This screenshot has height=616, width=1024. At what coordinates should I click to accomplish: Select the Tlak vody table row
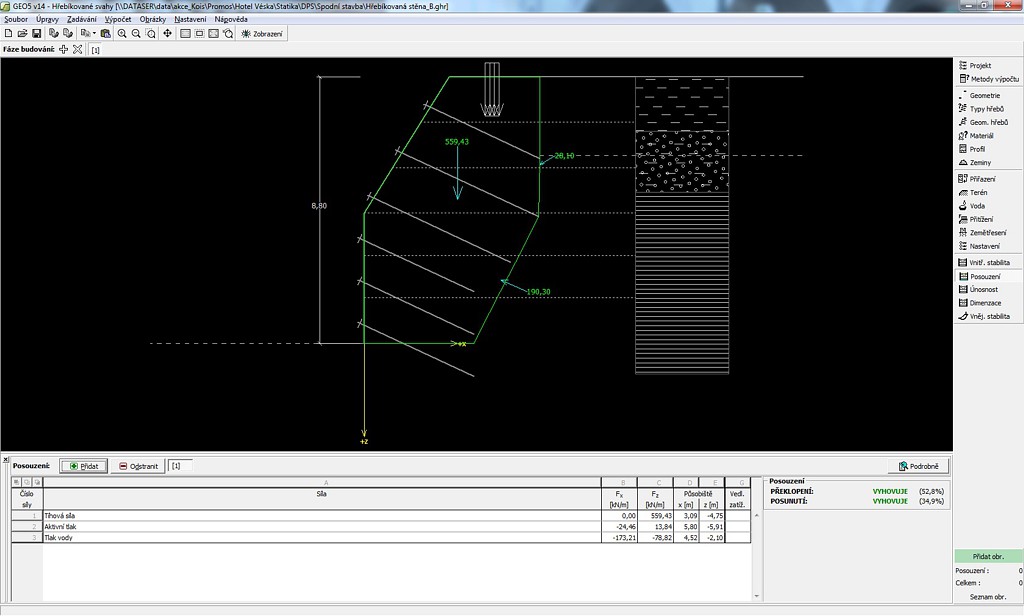click(x=300, y=538)
